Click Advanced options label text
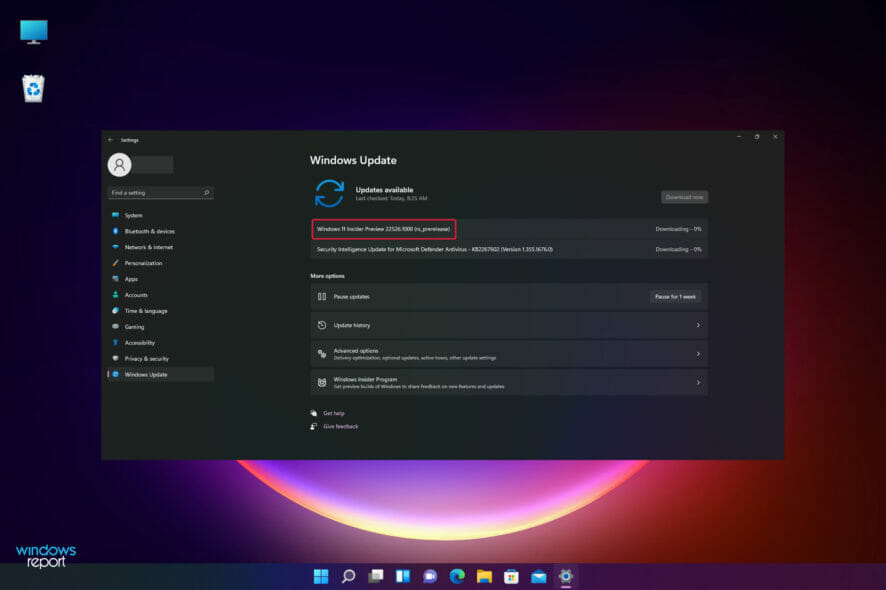The image size is (886, 590). click(x=356, y=351)
